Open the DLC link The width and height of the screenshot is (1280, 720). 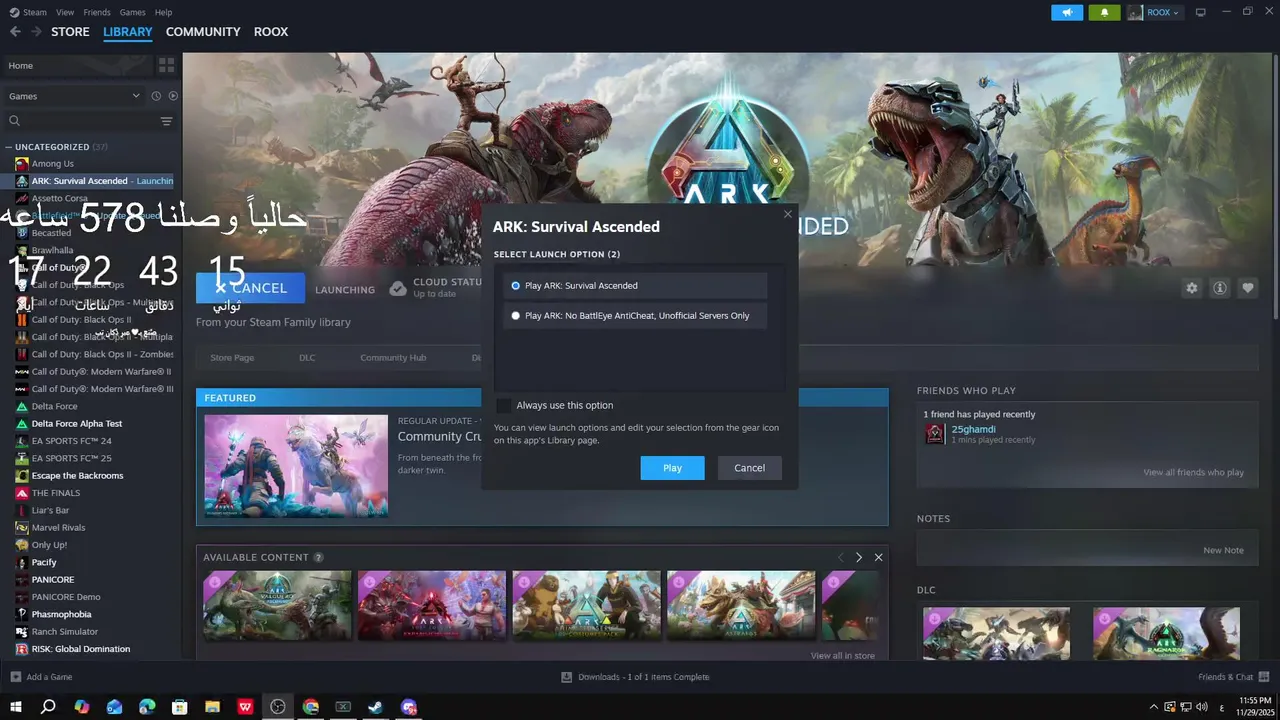click(x=307, y=357)
